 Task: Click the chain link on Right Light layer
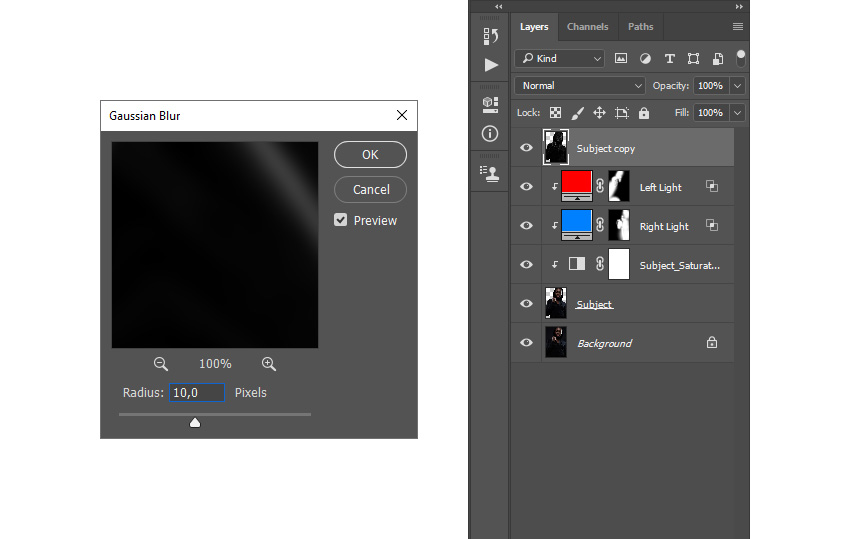coord(600,225)
